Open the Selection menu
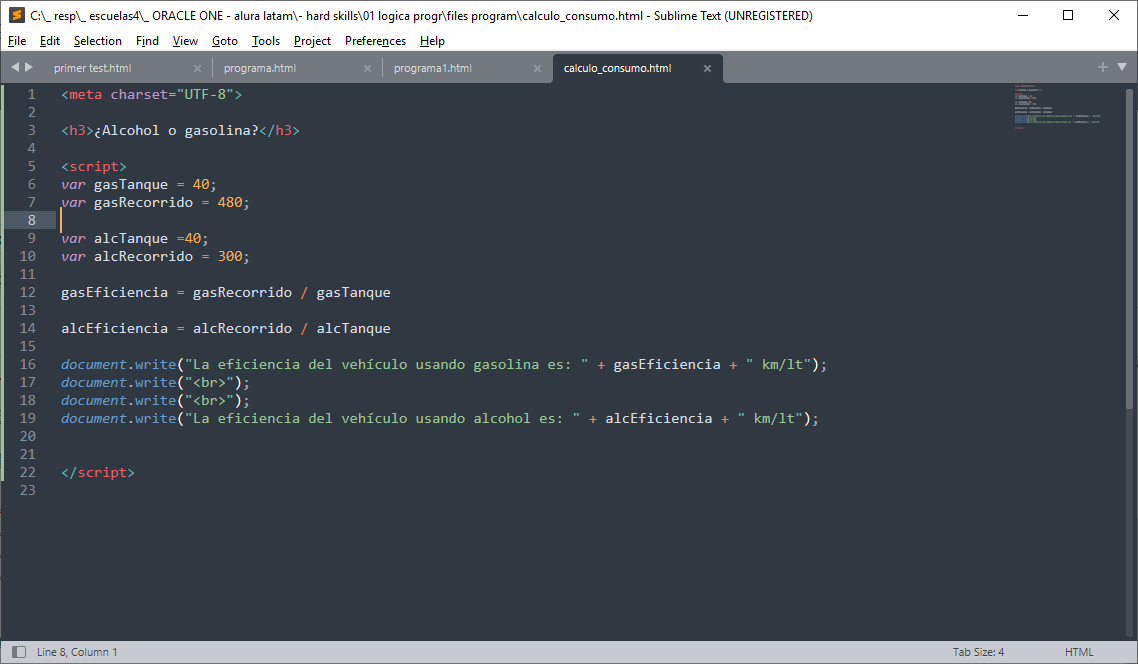The image size is (1138, 664). (97, 41)
